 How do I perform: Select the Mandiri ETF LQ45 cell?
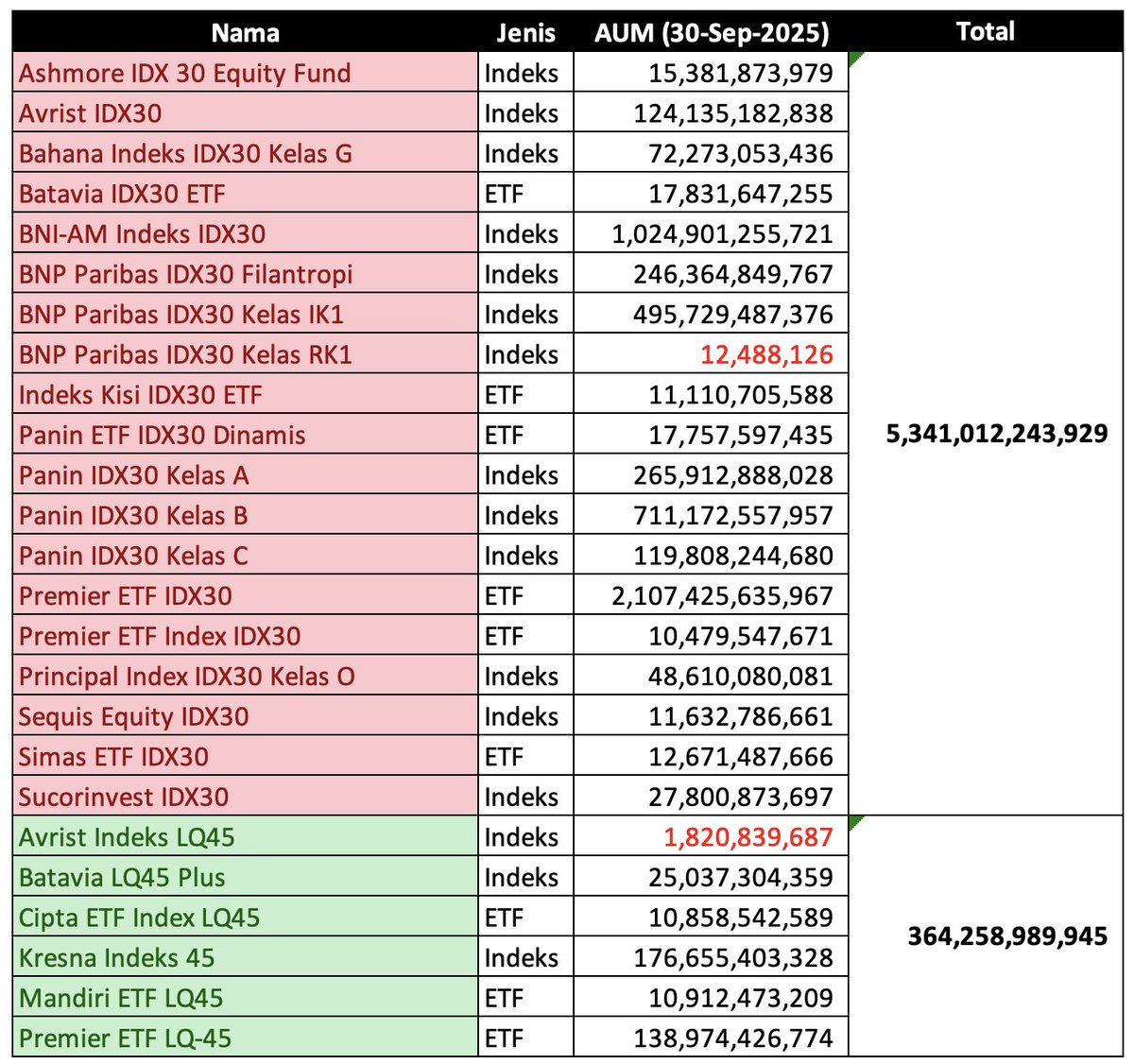246,998
